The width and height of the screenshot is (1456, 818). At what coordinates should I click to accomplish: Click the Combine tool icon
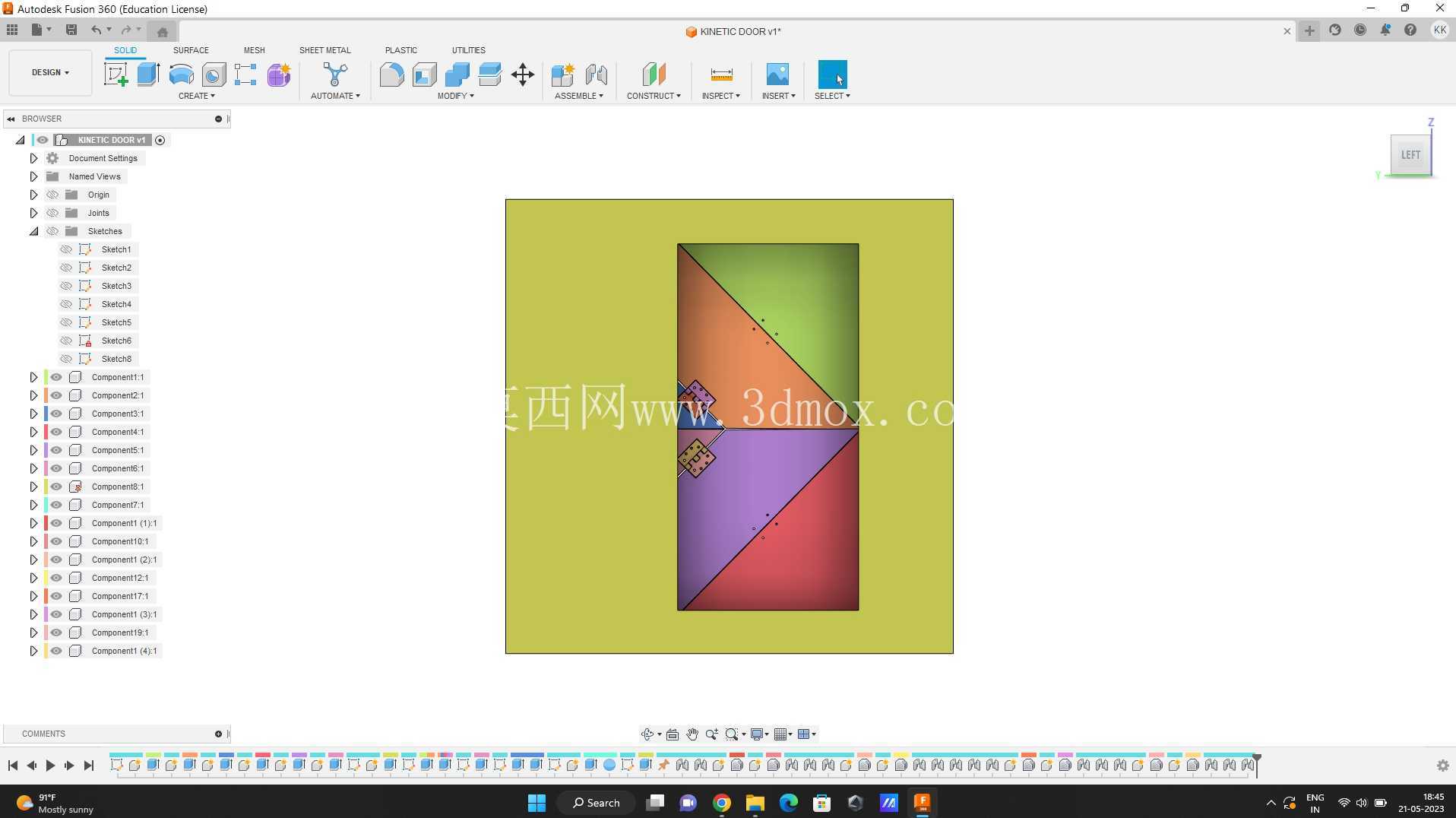point(457,75)
